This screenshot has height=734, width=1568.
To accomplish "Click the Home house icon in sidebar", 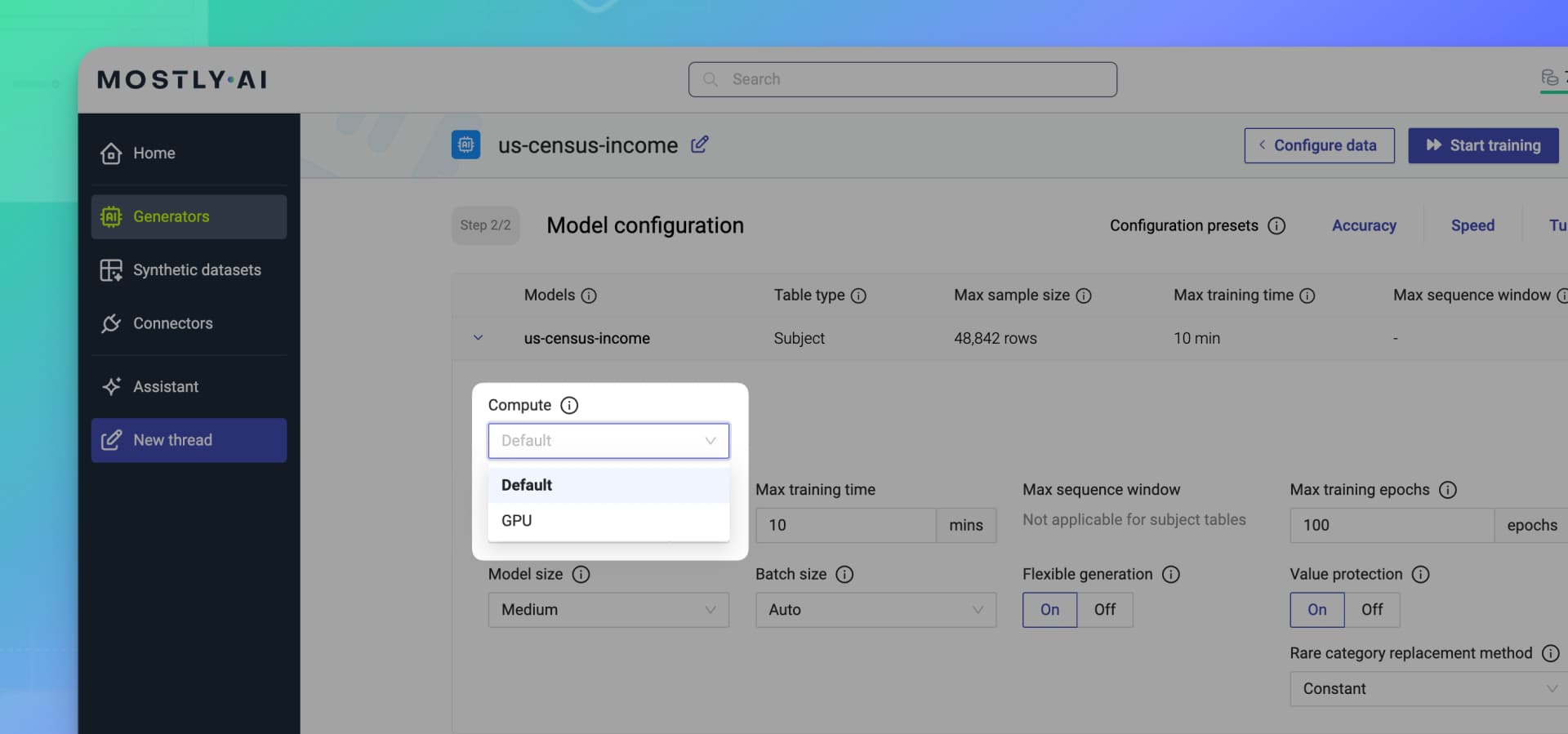I will (111, 153).
